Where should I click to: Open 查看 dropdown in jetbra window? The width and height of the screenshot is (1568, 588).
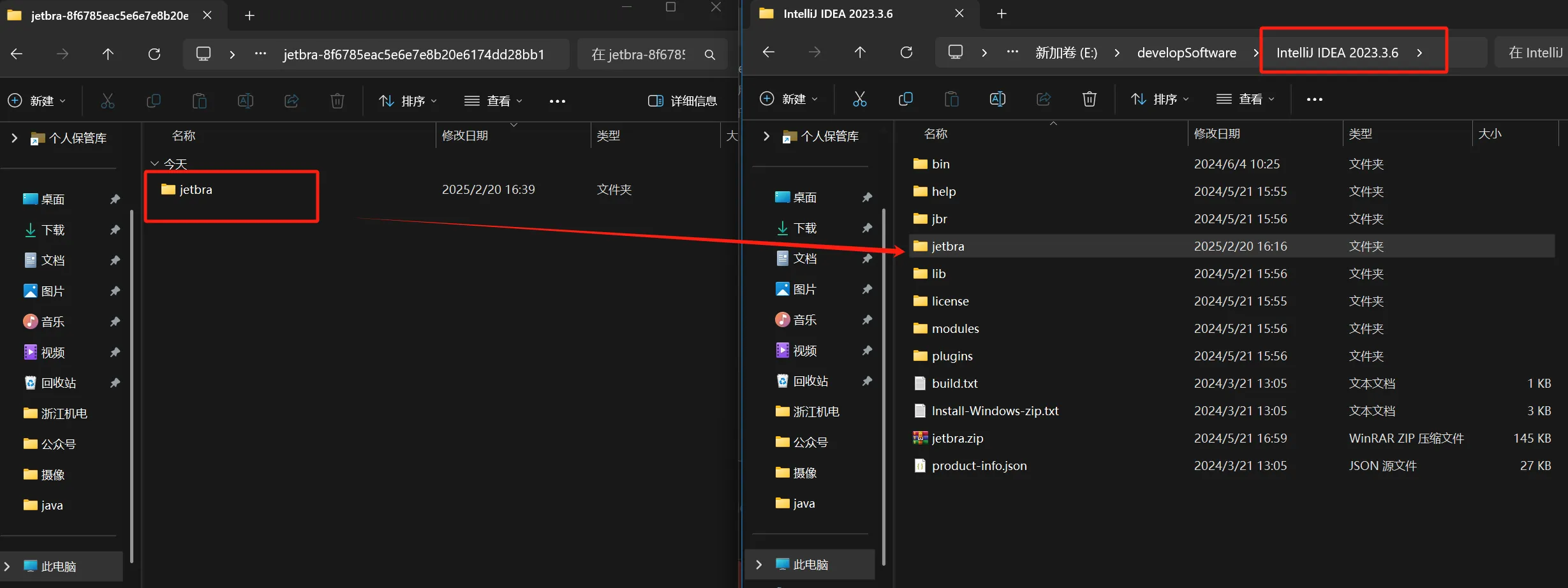pyautogui.click(x=493, y=101)
